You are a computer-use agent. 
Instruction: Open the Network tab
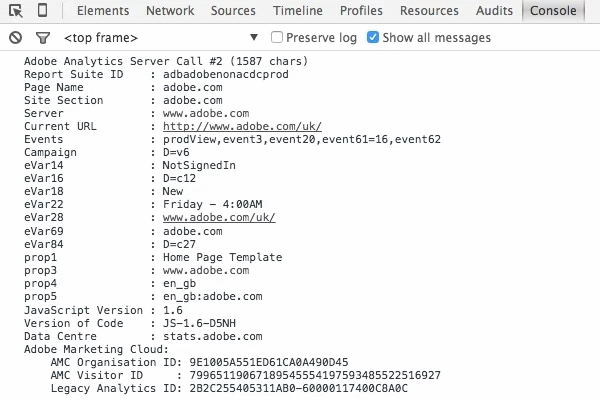coord(170,11)
